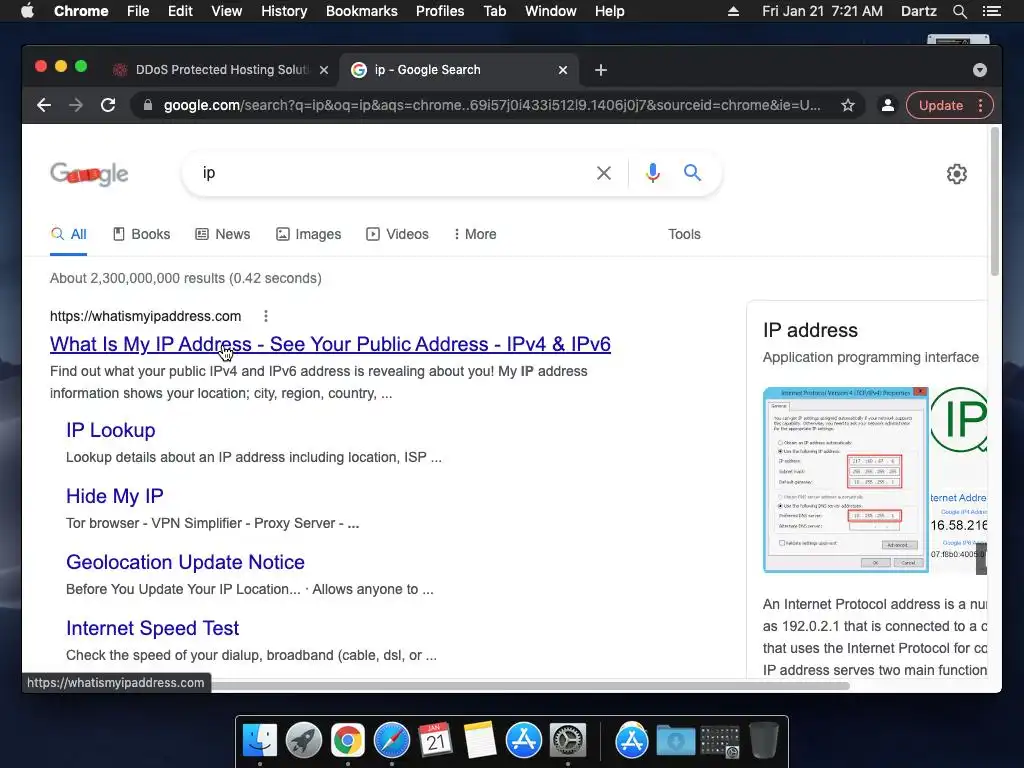Close the ip - Google Search tab
1024x768 pixels.
[563, 70]
